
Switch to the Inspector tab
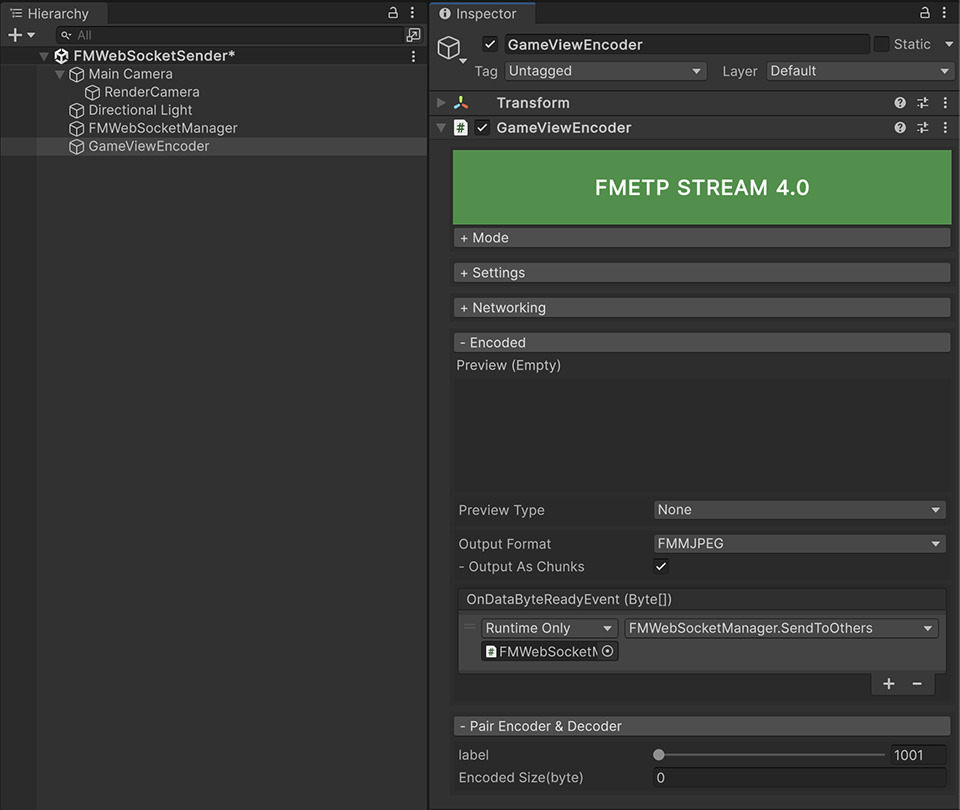click(481, 13)
